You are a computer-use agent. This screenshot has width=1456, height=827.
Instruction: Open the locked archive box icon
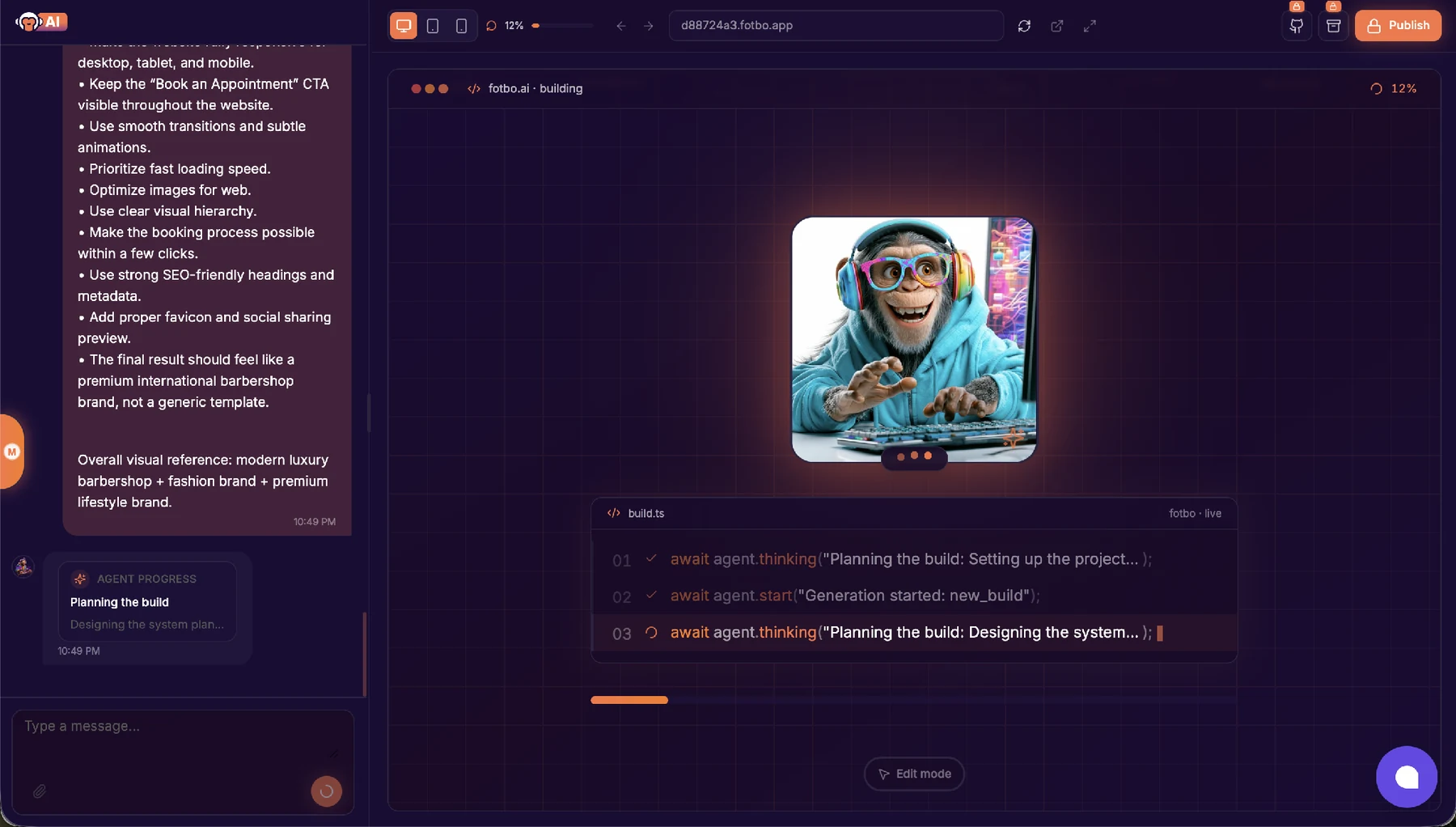tap(1334, 25)
